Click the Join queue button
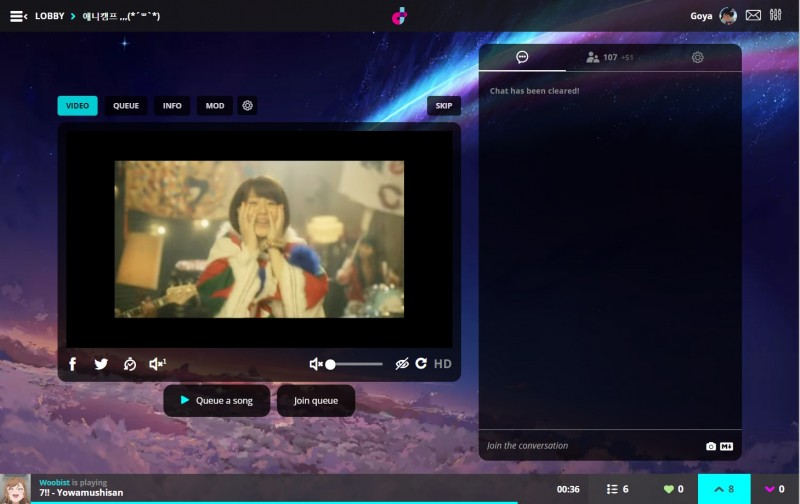The image size is (800, 504). pyautogui.click(x=316, y=400)
